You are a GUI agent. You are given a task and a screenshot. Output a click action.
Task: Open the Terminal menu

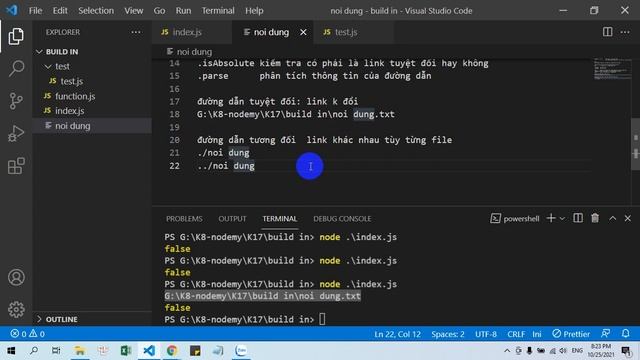218,11
